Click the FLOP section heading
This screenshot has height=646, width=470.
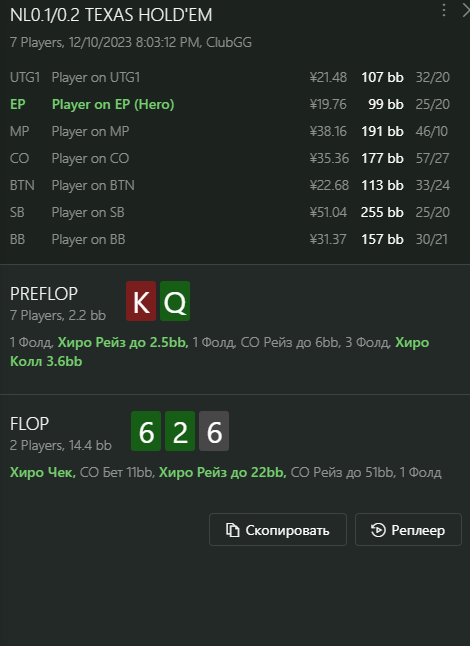pyautogui.click(x=29, y=424)
